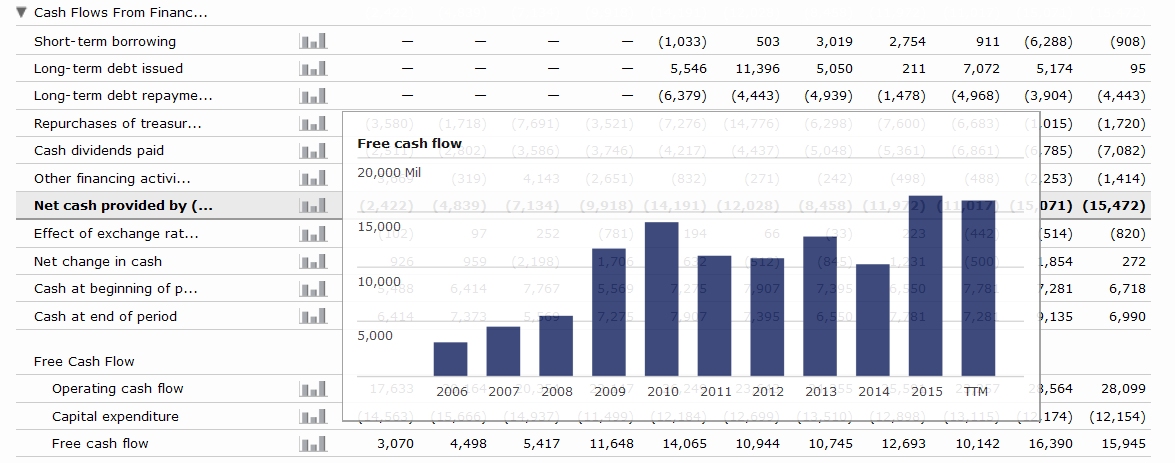Image resolution: width=1175 pixels, height=463 pixels.
Task: Open the chart icon for Other financing activities
Action: click(313, 178)
